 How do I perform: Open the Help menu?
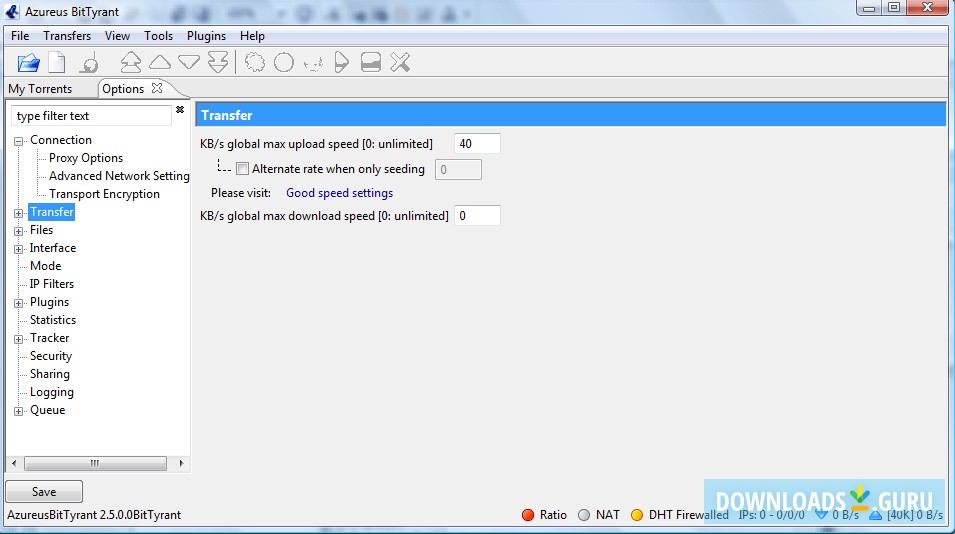pyautogui.click(x=252, y=36)
